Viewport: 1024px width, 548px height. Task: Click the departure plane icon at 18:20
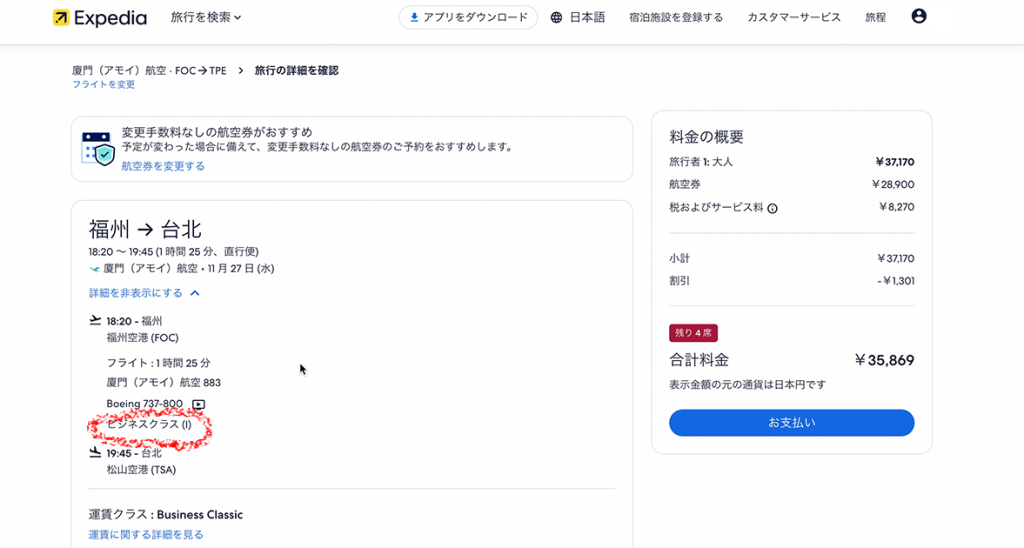point(95,321)
